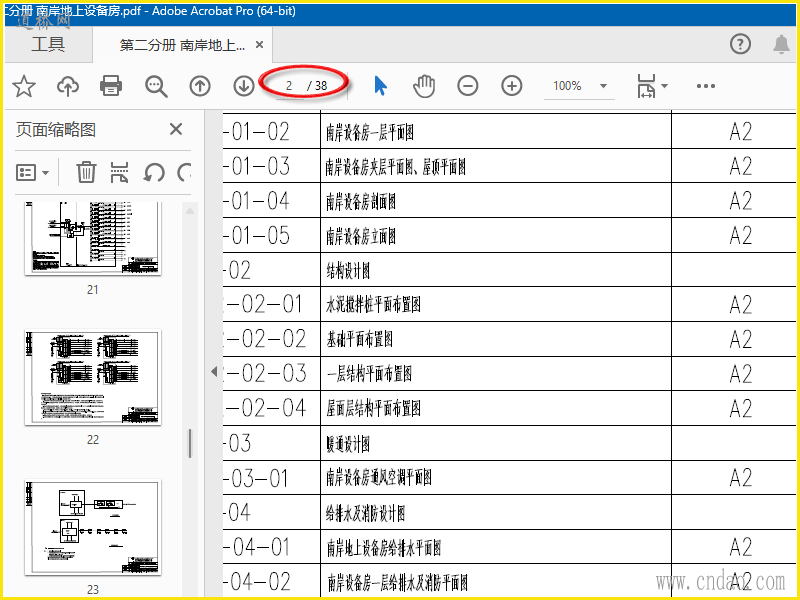Close the 第二分册 document tab
800x600 pixels.
259,45
